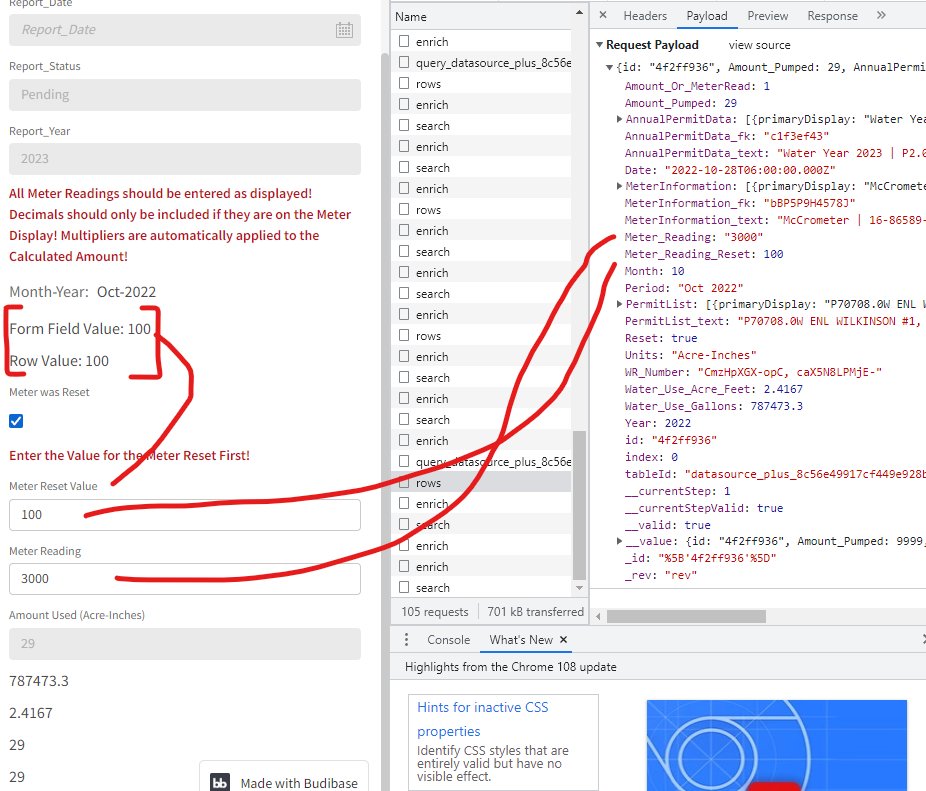The image size is (926, 791).
Task: Switch to the Preview tab
Action: tap(767, 15)
